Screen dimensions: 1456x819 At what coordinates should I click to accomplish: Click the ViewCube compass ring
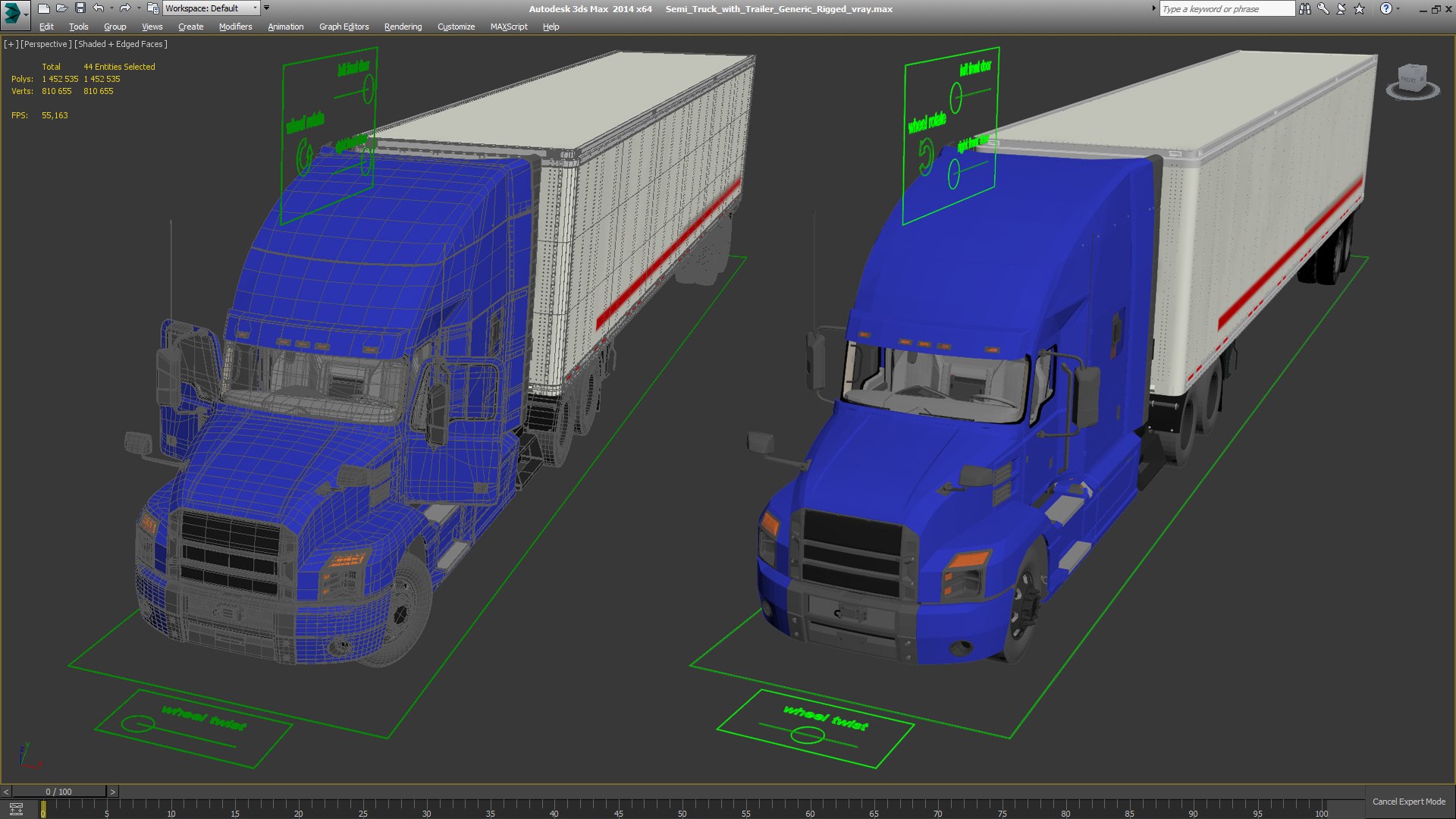(x=1413, y=95)
